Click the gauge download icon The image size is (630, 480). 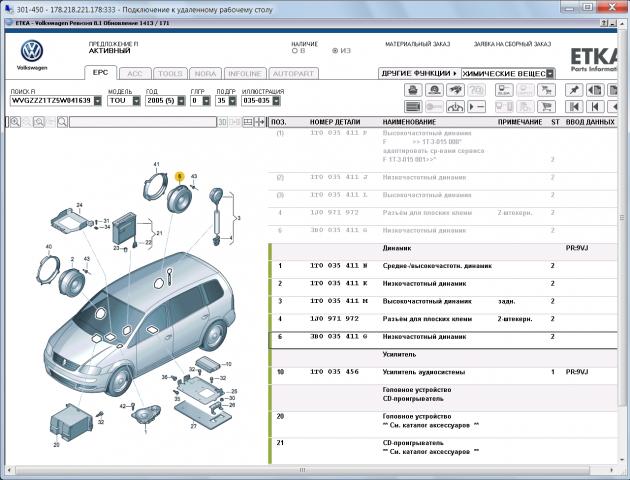(x=455, y=107)
